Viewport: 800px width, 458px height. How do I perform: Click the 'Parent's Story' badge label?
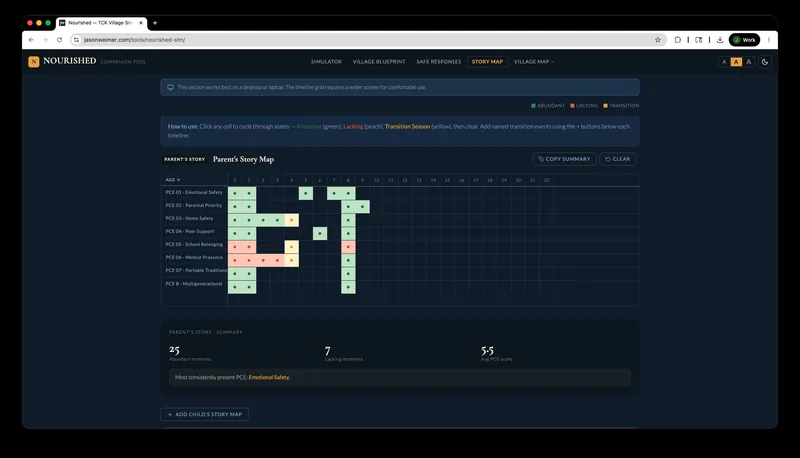pyautogui.click(x=185, y=159)
